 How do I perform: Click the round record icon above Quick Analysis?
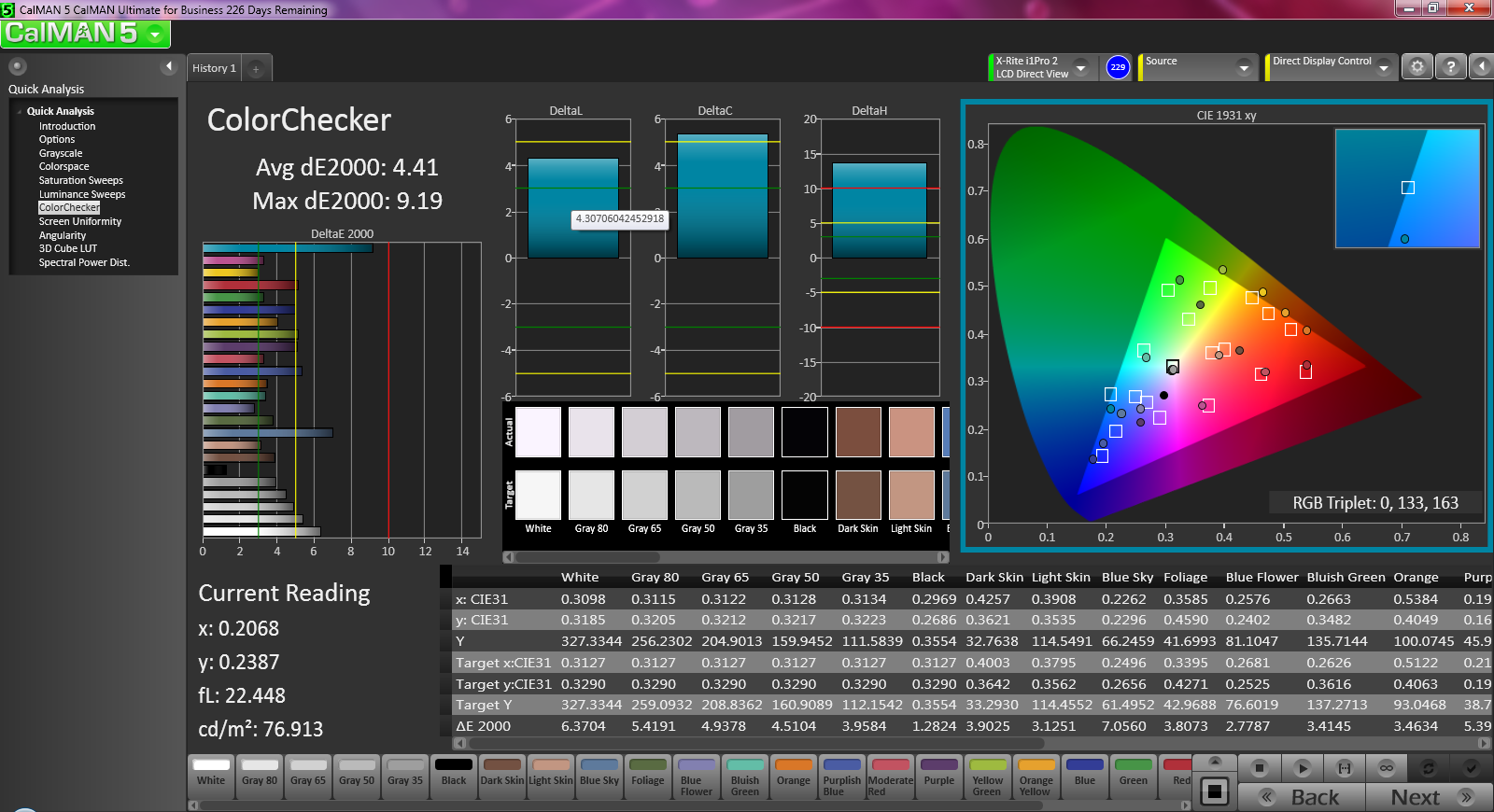click(17, 66)
